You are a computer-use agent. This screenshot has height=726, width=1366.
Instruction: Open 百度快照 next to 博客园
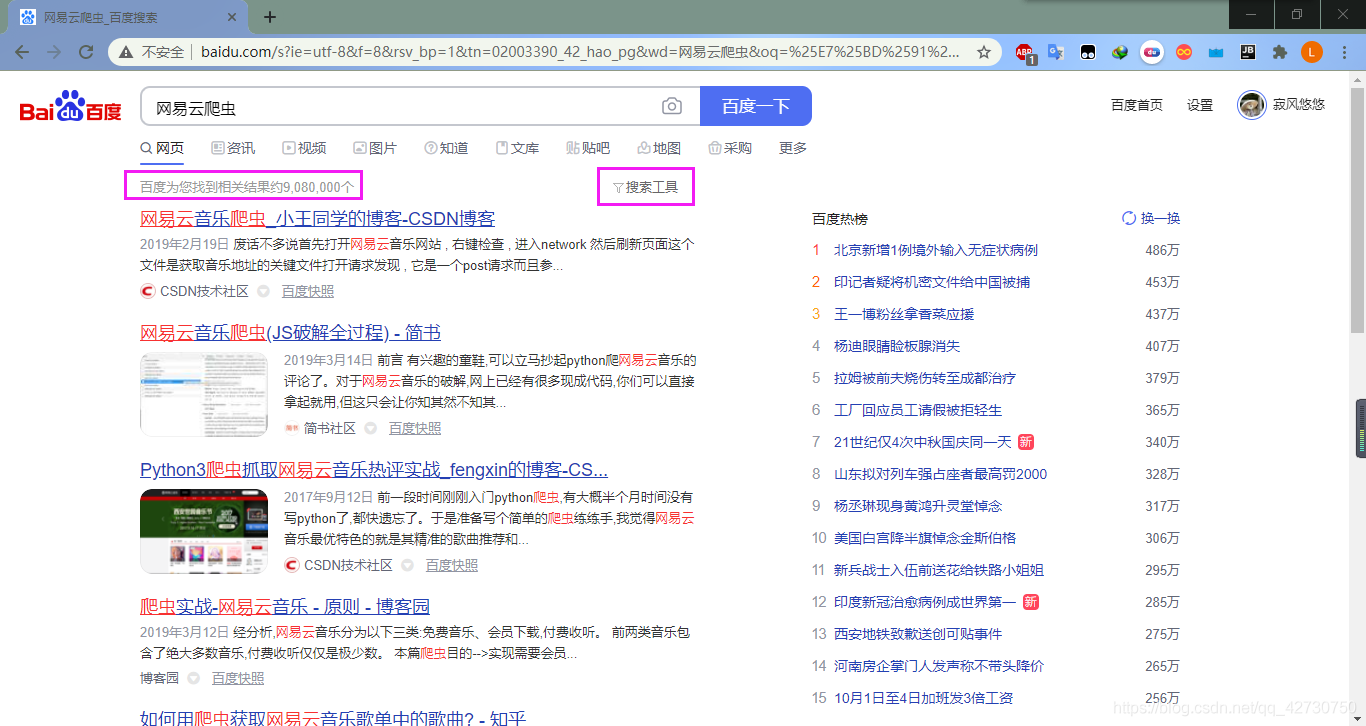(238, 679)
